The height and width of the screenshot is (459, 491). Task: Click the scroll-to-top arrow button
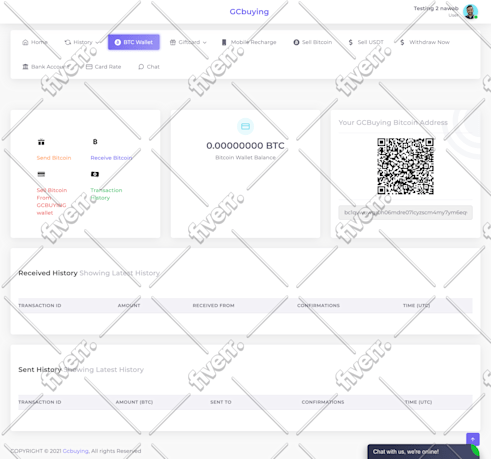pyautogui.click(x=473, y=439)
